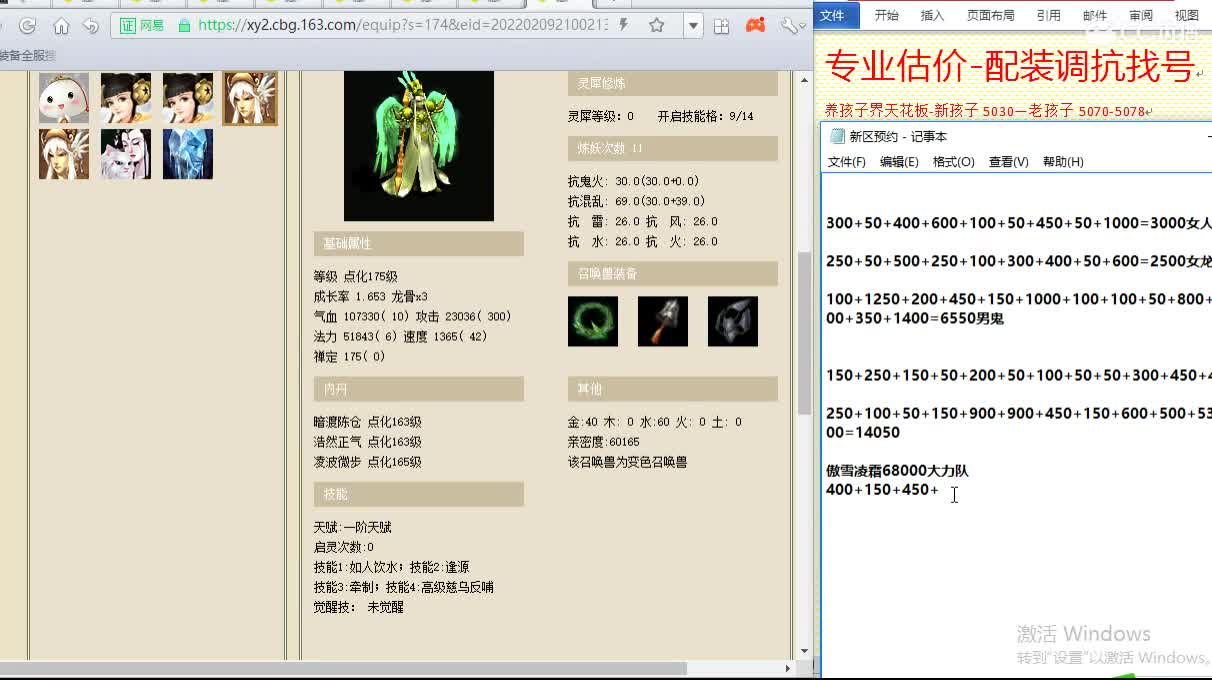Select the pink-haired pet avatar
The image size is (1212, 680).
click(x=126, y=154)
